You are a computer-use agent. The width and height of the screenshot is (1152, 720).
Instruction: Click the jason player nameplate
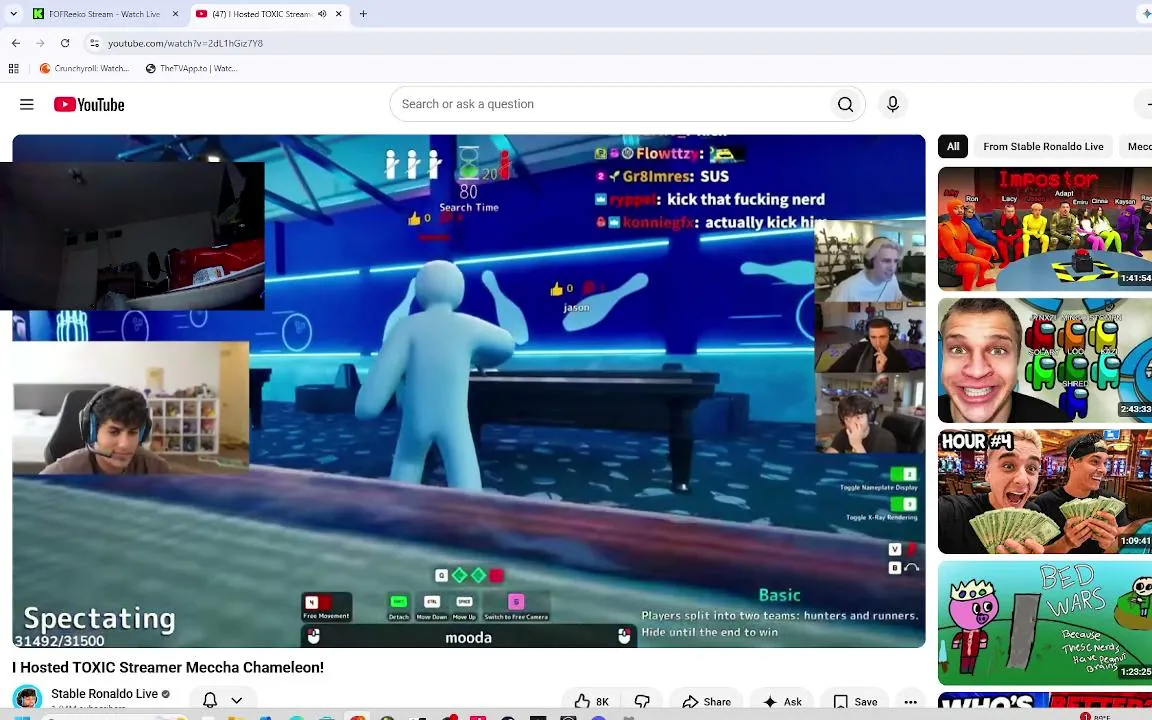click(x=576, y=307)
